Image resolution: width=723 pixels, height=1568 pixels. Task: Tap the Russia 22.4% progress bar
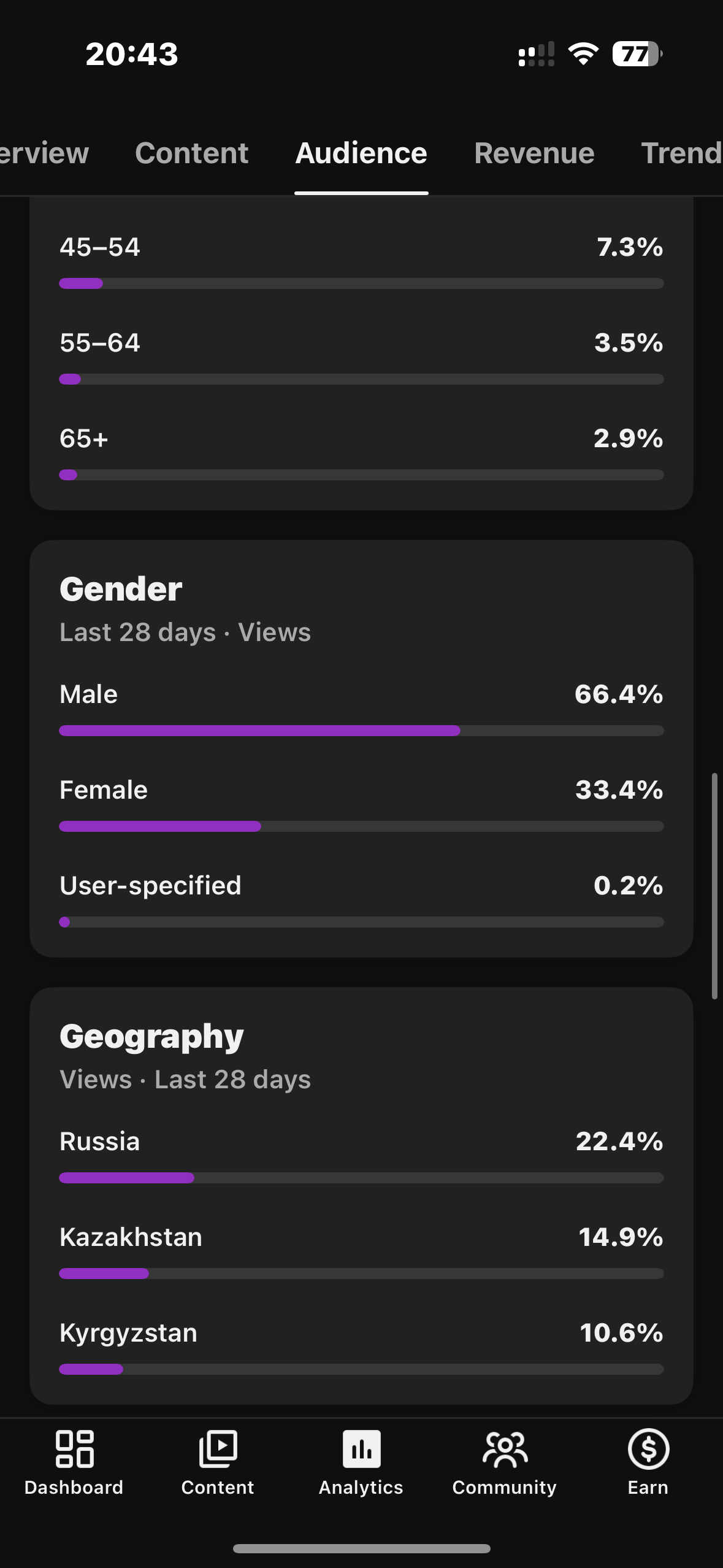click(361, 1178)
